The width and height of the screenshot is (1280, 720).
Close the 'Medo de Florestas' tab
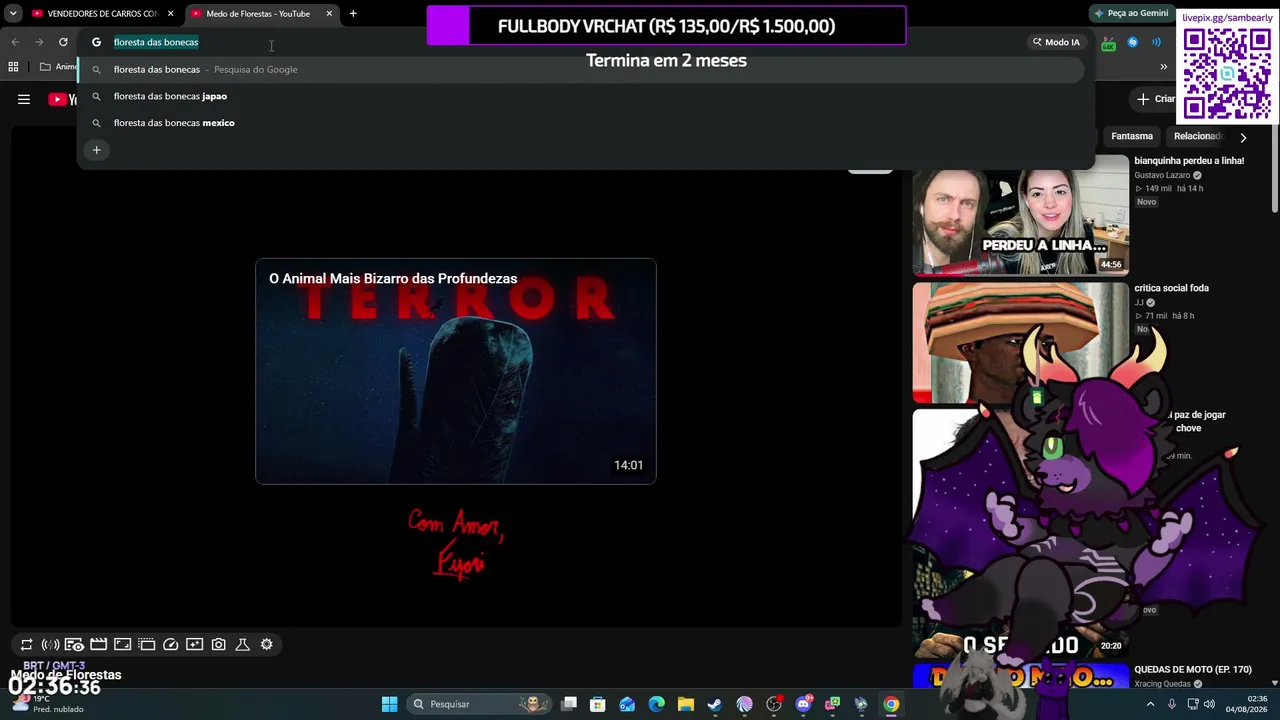pos(329,14)
